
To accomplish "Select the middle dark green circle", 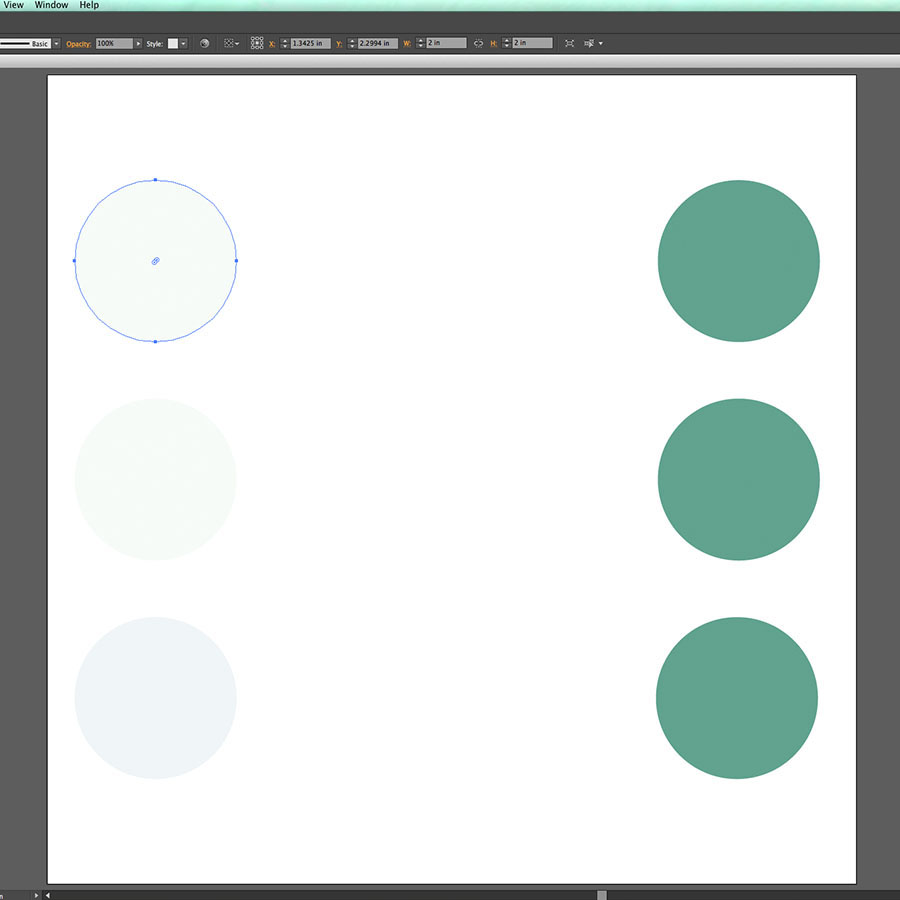I will [x=739, y=479].
